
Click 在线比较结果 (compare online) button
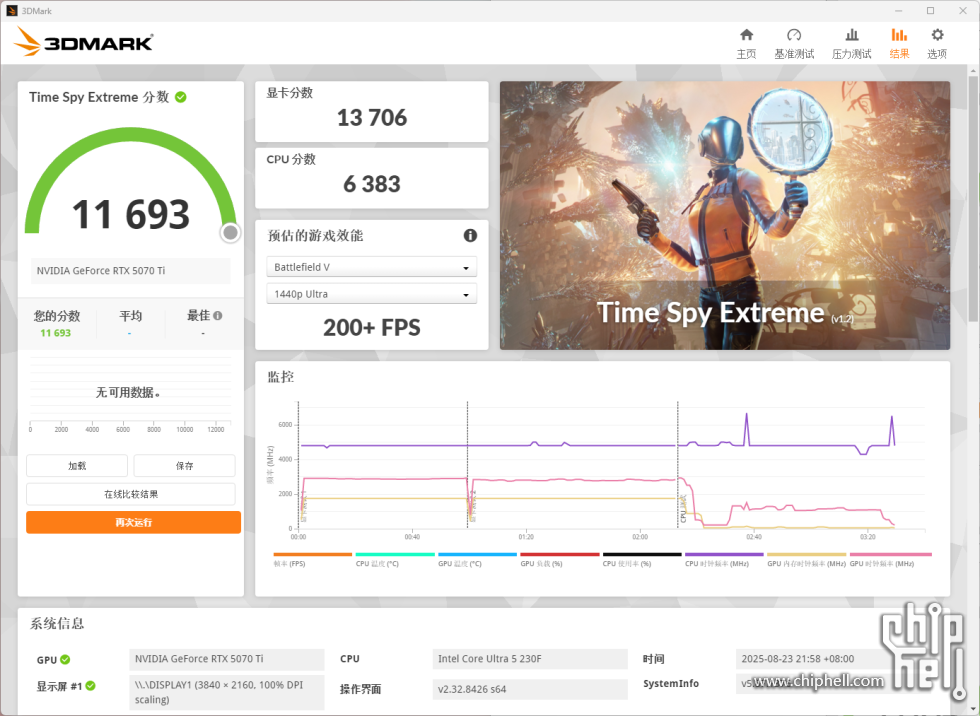click(131, 494)
